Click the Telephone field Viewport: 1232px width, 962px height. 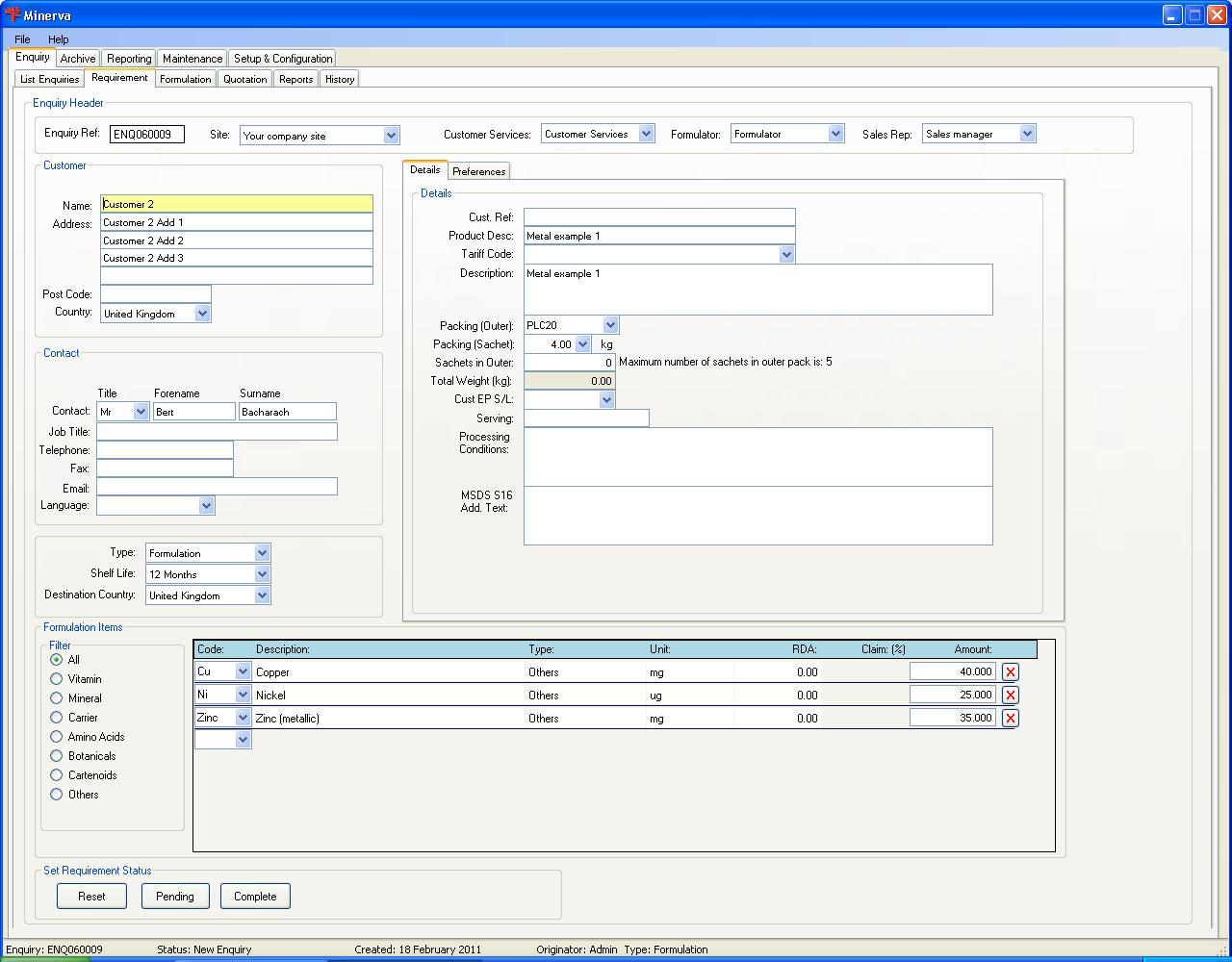[165, 450]
